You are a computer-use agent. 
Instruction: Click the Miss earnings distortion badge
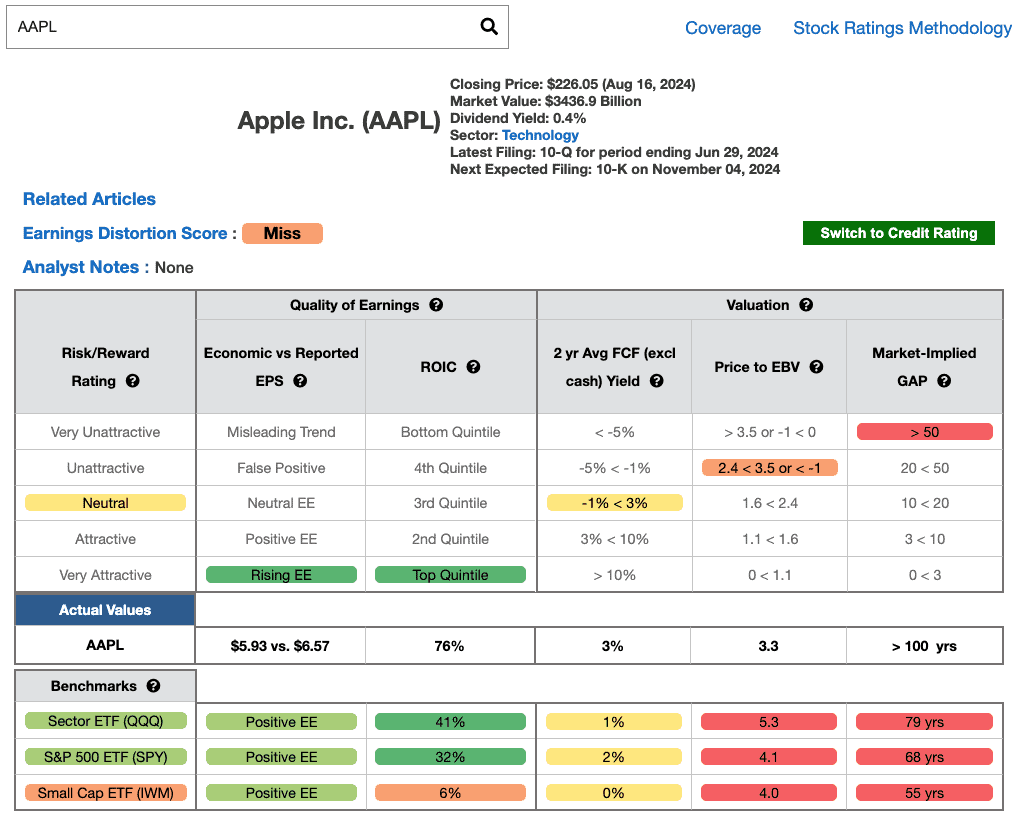click(x=282, y=234)
